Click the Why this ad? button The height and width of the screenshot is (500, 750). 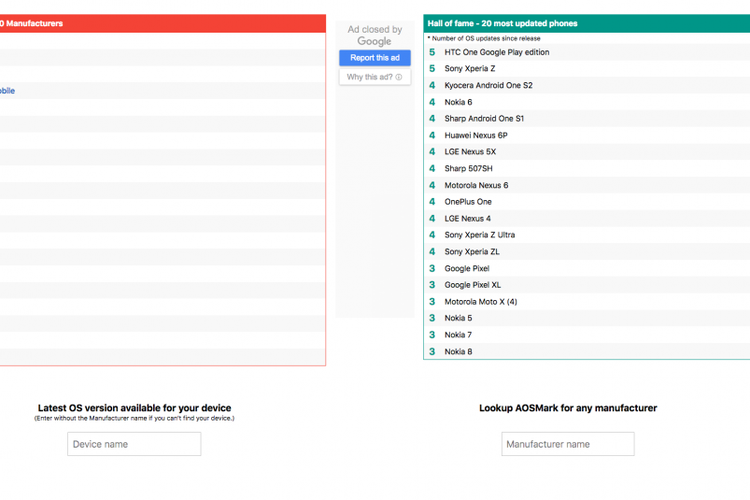click(x=369, y=77)
